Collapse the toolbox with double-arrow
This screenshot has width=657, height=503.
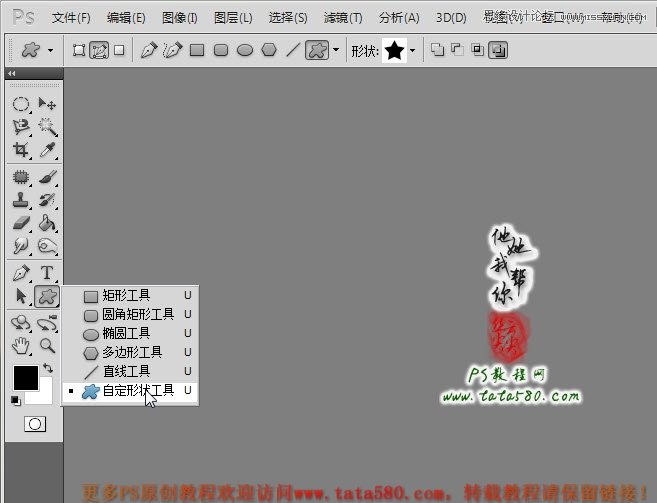(12, 74)
